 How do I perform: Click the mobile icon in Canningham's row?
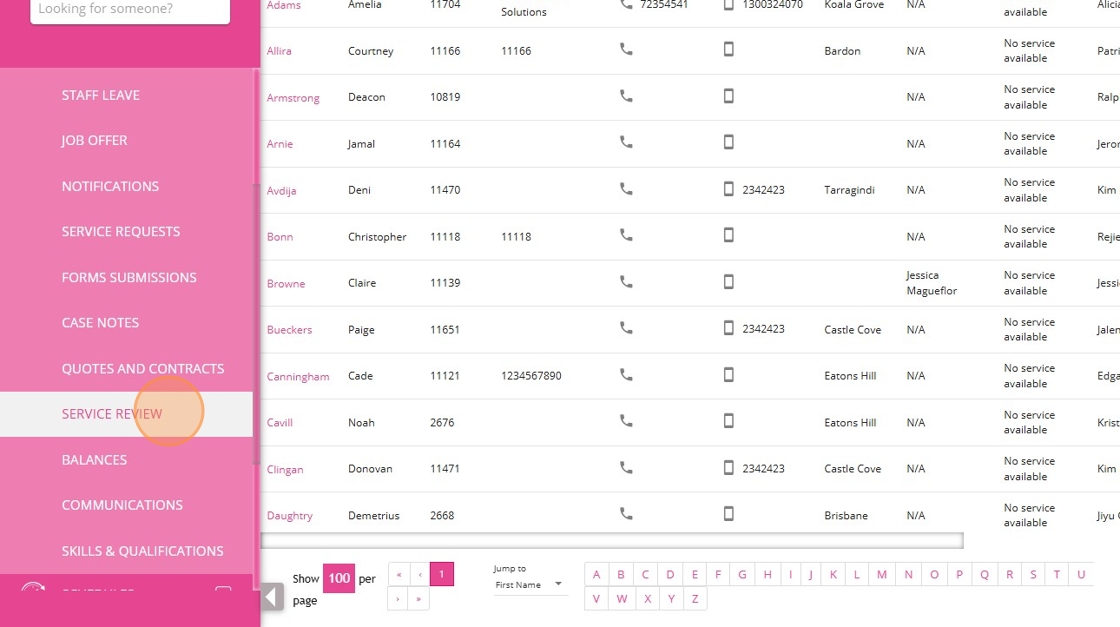point(729,374)
